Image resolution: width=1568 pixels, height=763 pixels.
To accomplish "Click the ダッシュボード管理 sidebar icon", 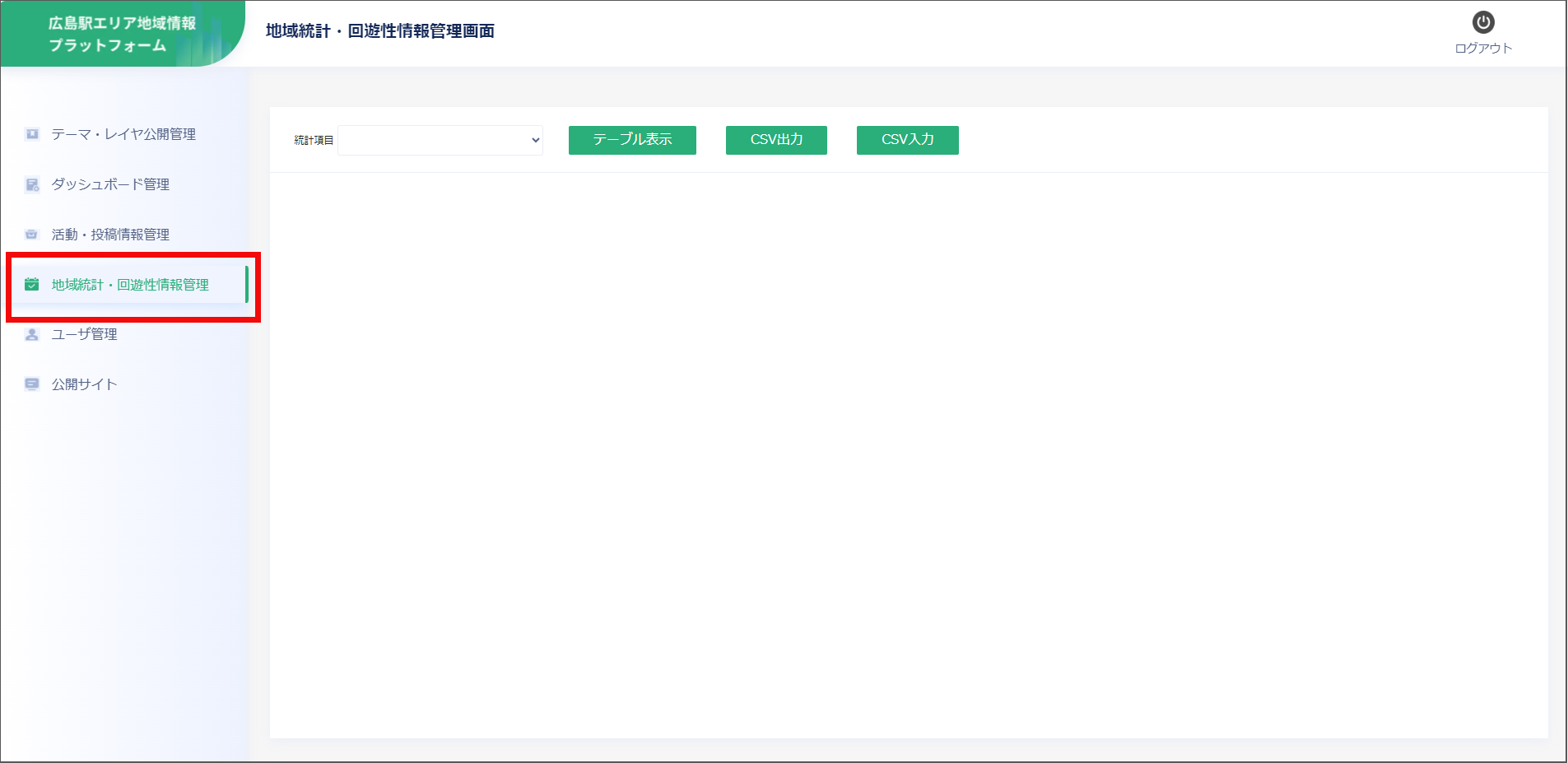I will tap(32, 184).
